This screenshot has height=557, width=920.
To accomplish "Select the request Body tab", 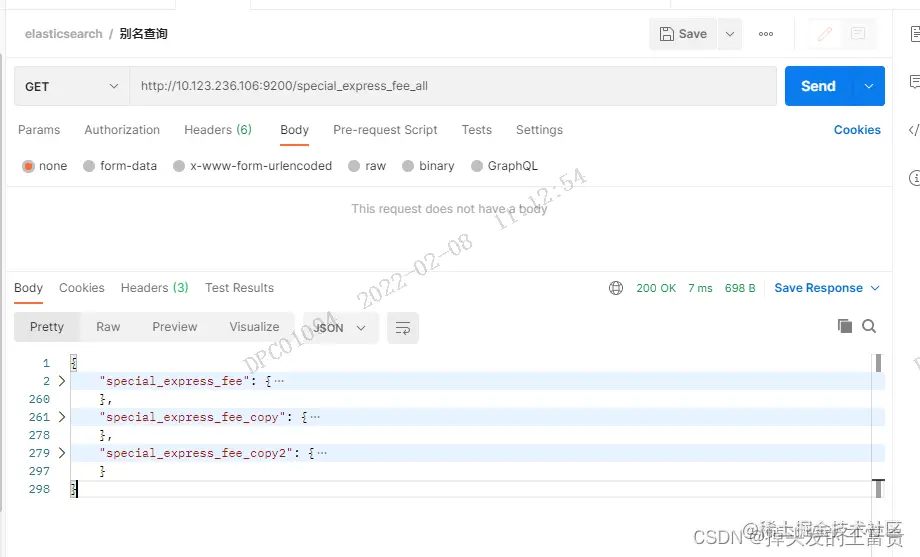I will 295,130.
